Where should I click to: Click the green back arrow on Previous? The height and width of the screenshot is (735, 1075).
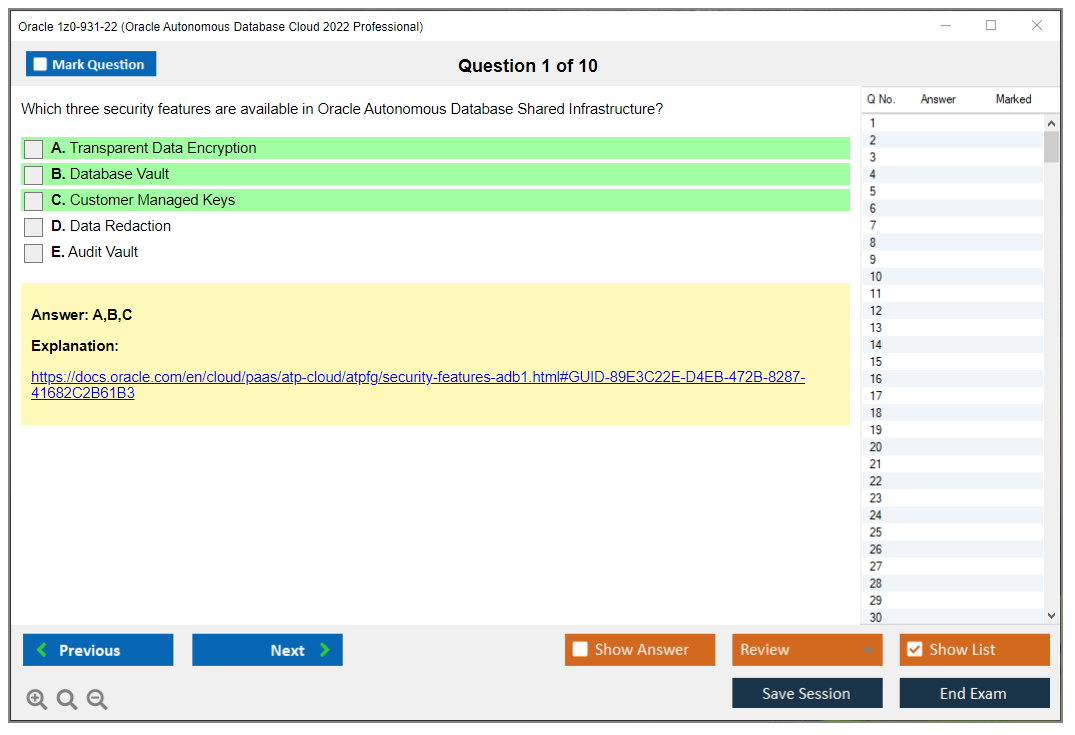click(41, 649)
